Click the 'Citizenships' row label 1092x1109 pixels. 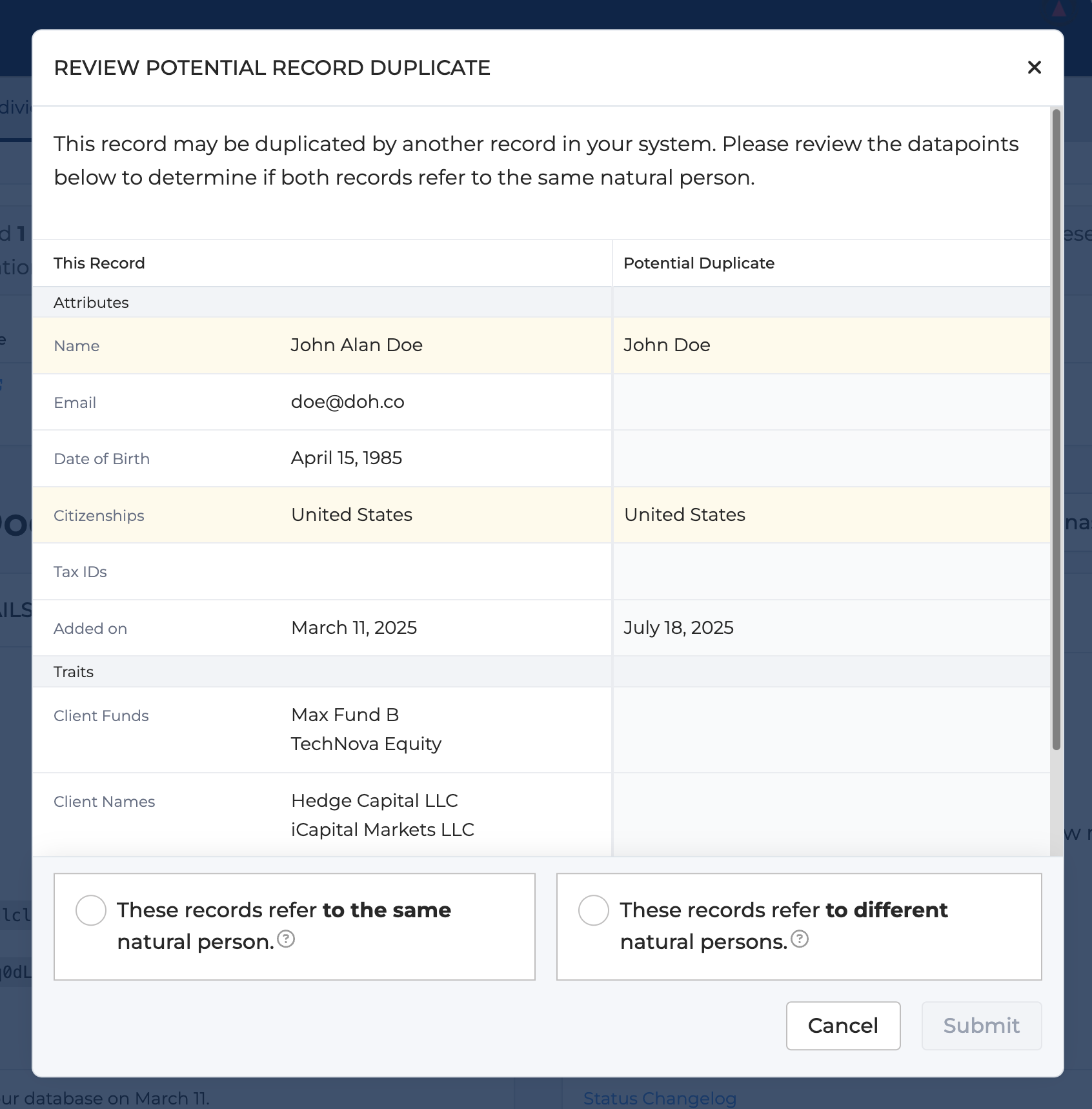pos(99,516)
